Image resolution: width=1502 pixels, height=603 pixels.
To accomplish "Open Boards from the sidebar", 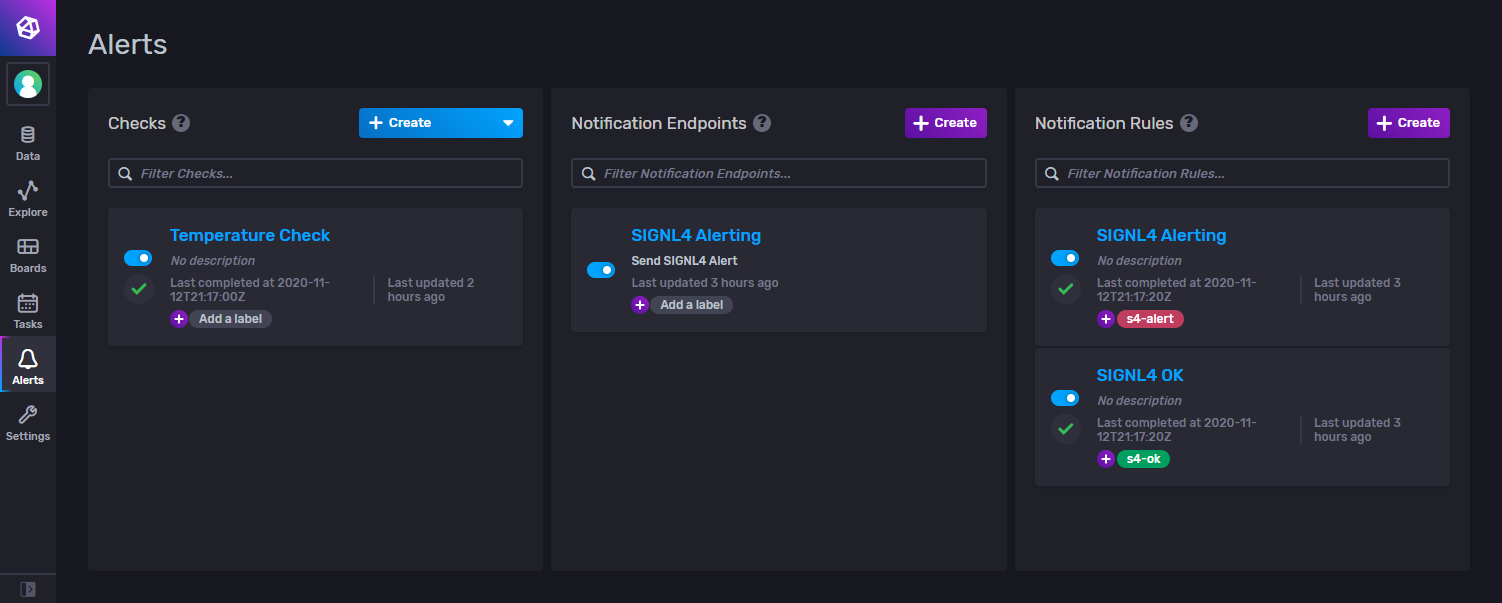I will [28, 255].
